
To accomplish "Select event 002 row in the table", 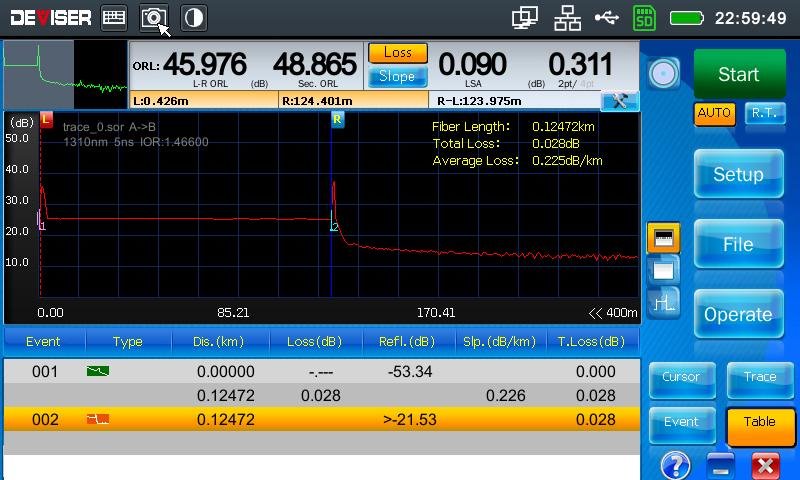I will [320, 420].
